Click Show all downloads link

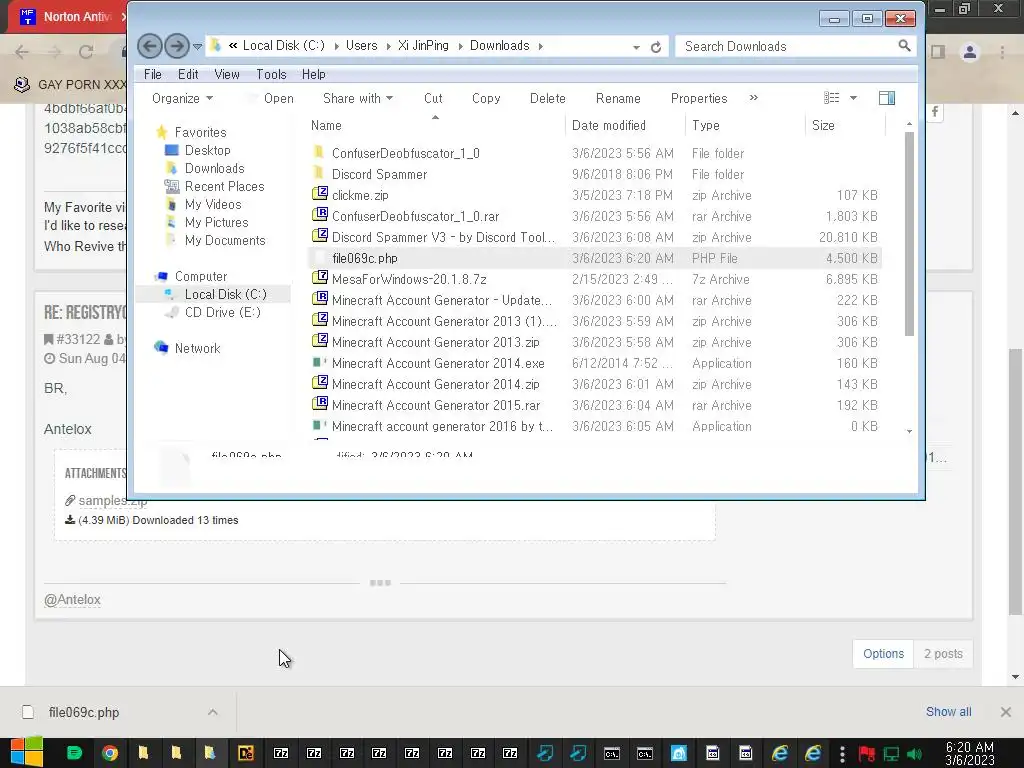[x=948, y=712]
